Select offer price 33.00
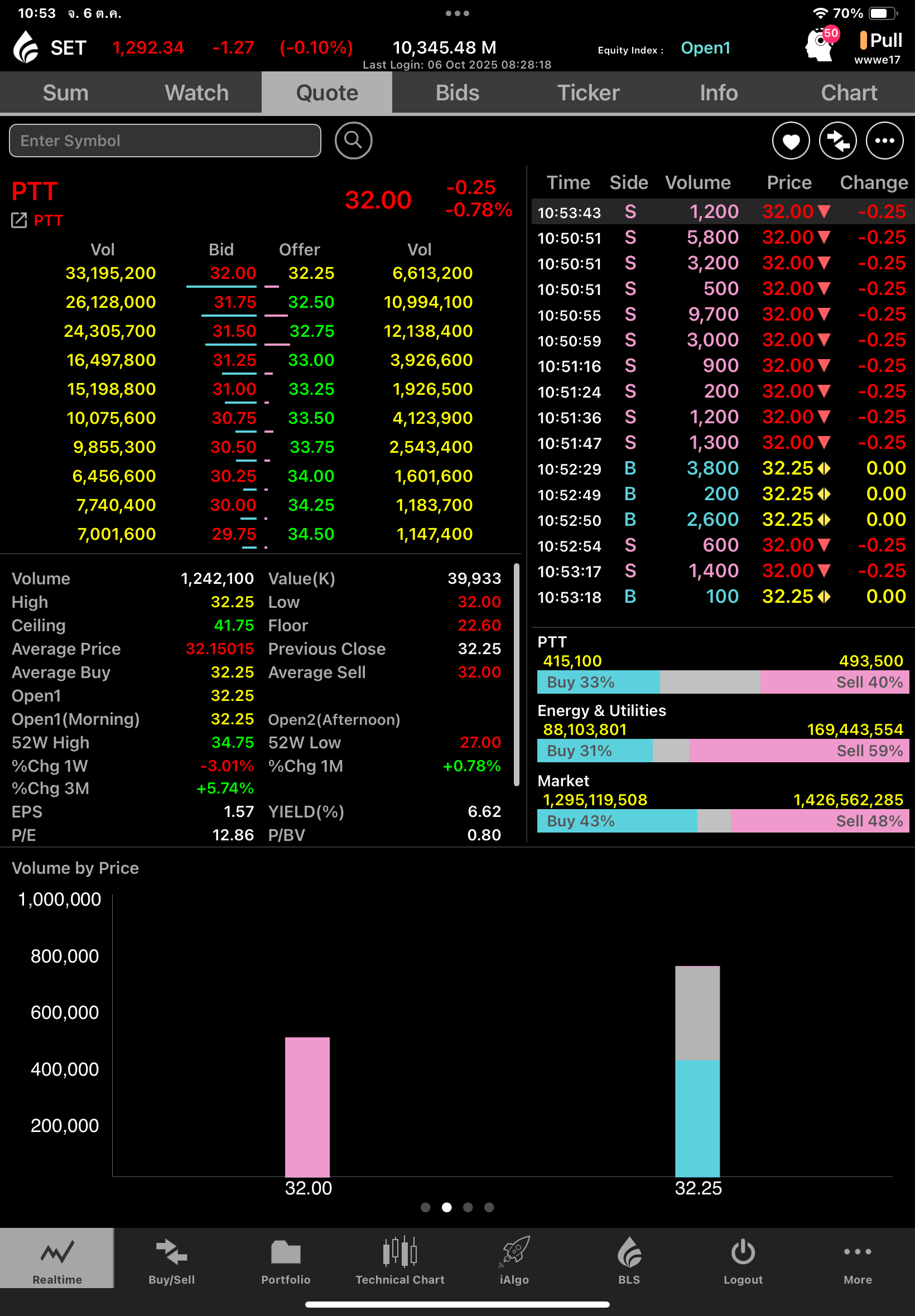Viewport: 915px width, 1316px height. (x=311, y=360)
